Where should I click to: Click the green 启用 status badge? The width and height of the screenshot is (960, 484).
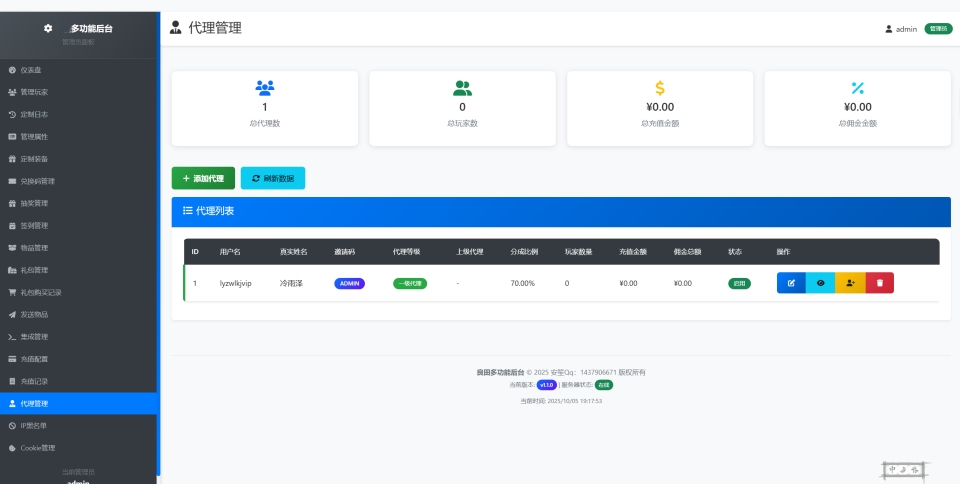pos(739,283)
